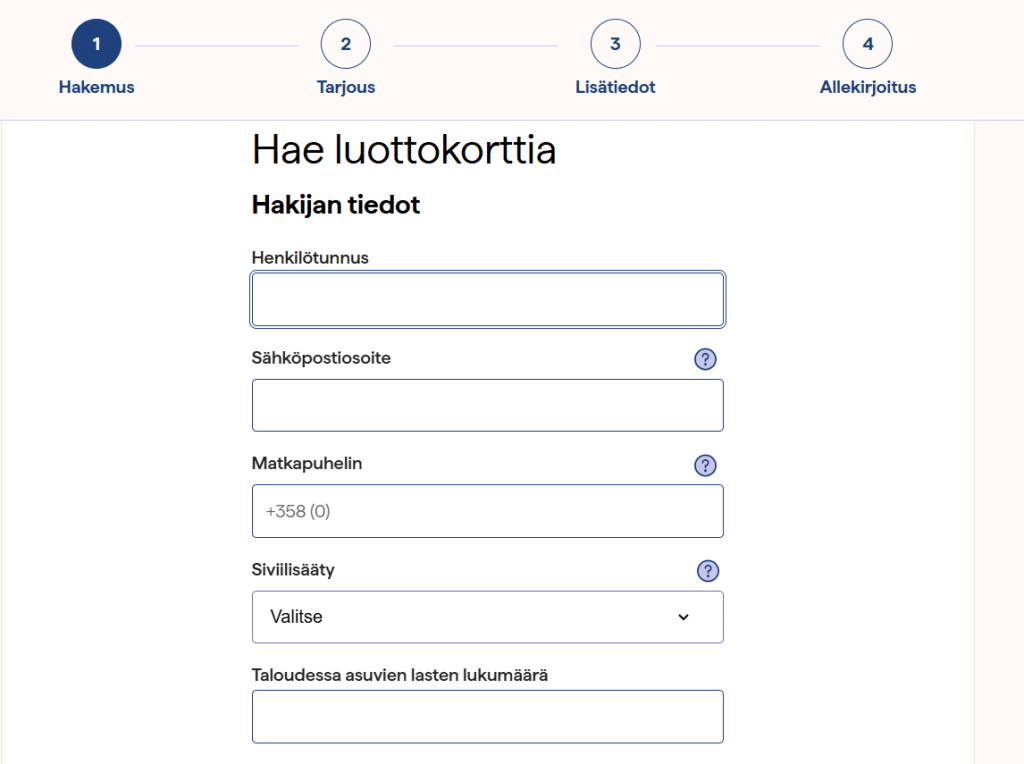1024x764 pixels.
Task: Jump to the step 4 circle
Action: (867, 44)
